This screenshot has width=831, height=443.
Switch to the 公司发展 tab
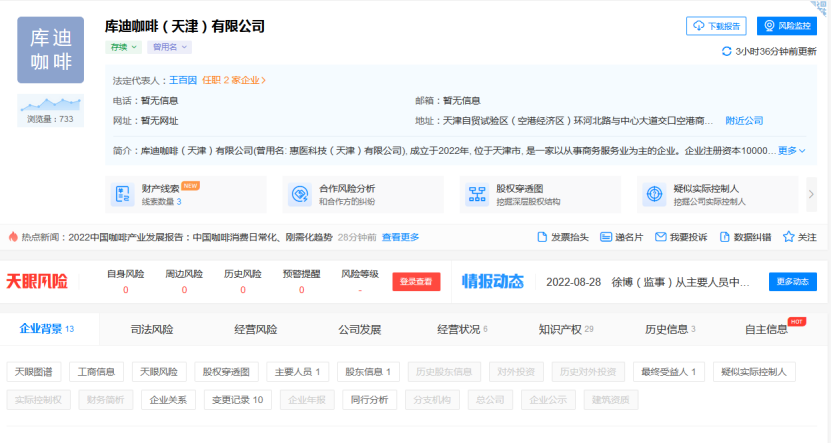[359, 330]
